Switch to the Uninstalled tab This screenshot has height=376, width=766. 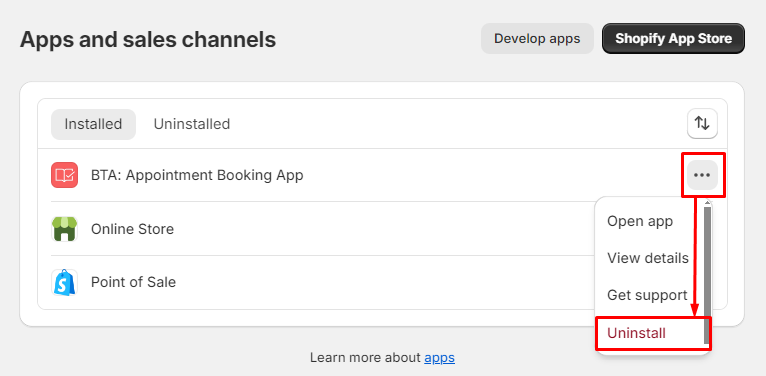click(192, 124)
